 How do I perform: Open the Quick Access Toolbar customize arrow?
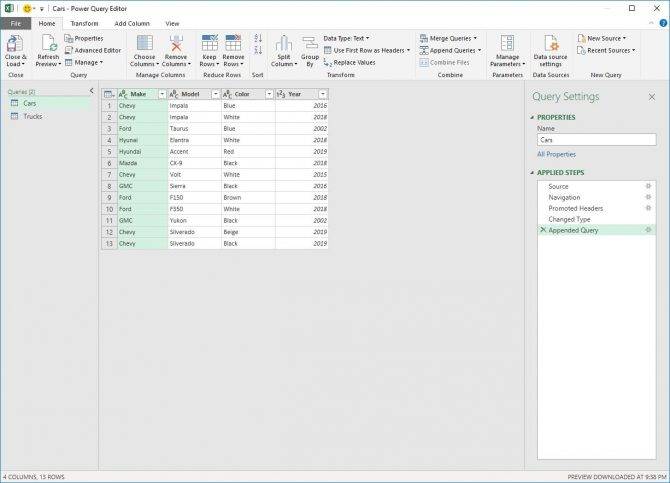click(x=42, y=9)
